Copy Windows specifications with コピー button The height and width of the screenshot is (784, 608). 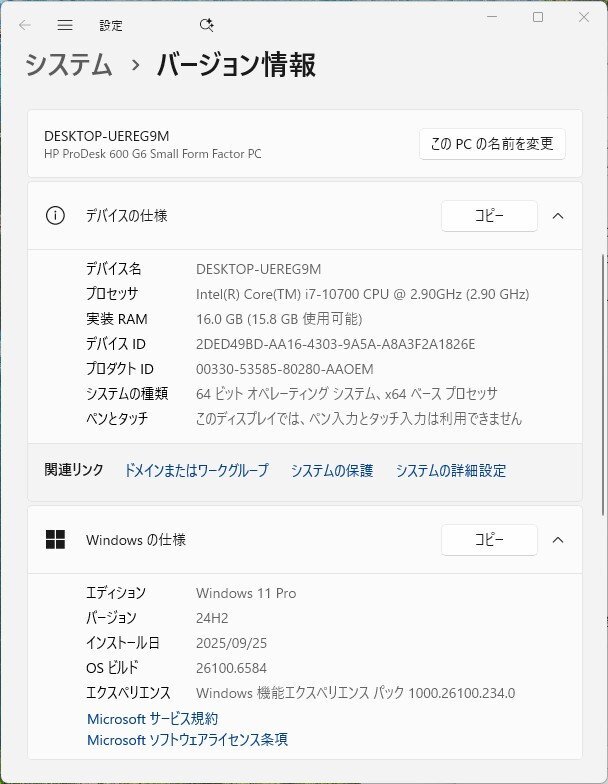(489, 540)
